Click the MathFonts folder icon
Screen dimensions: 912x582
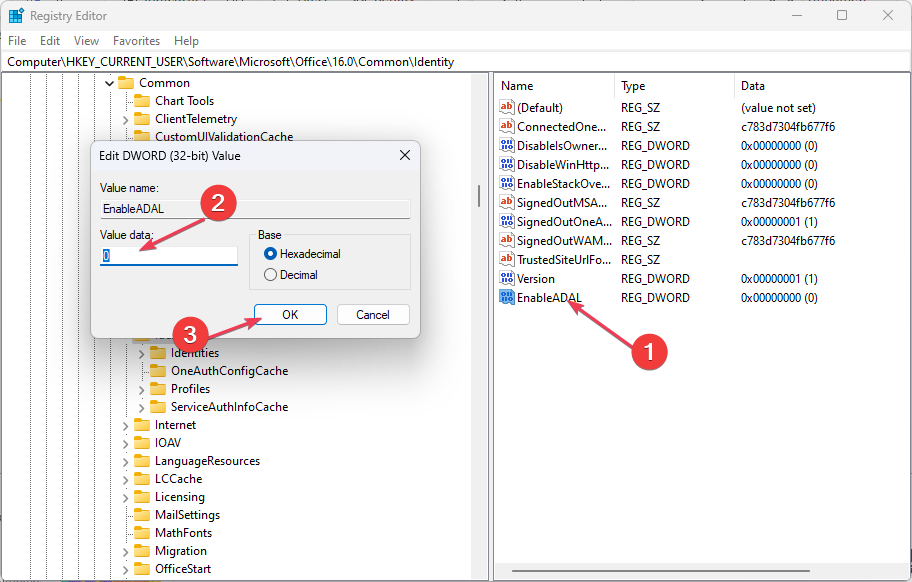(x=142, y=533)
